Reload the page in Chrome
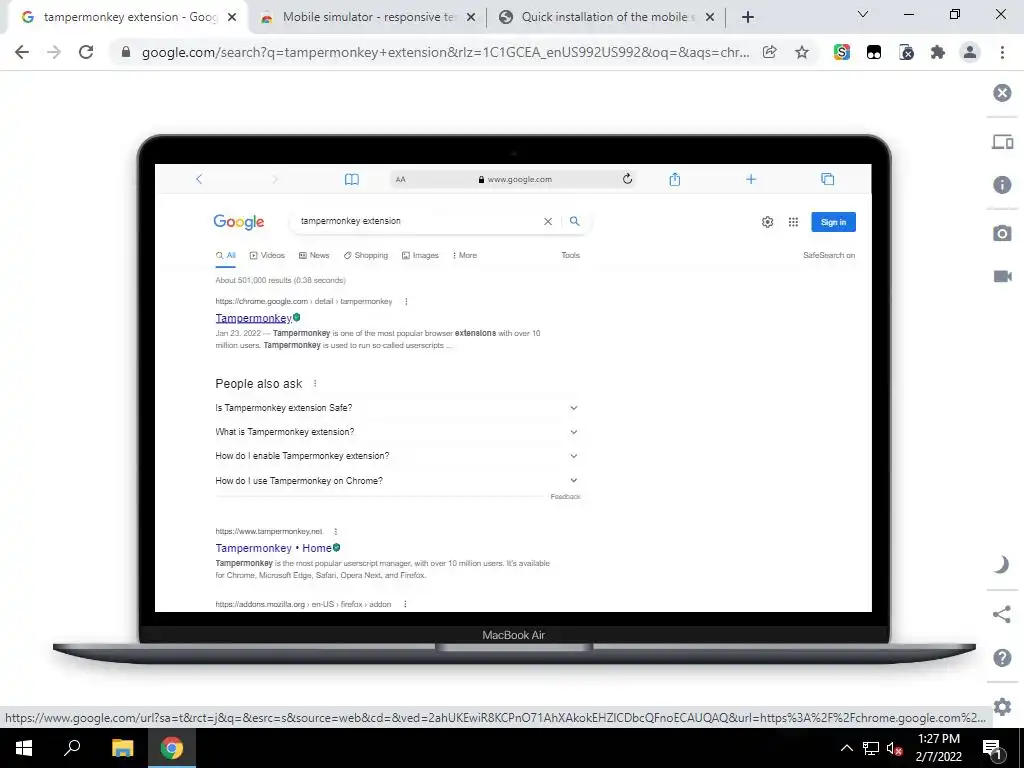 [x=86, y=52]
